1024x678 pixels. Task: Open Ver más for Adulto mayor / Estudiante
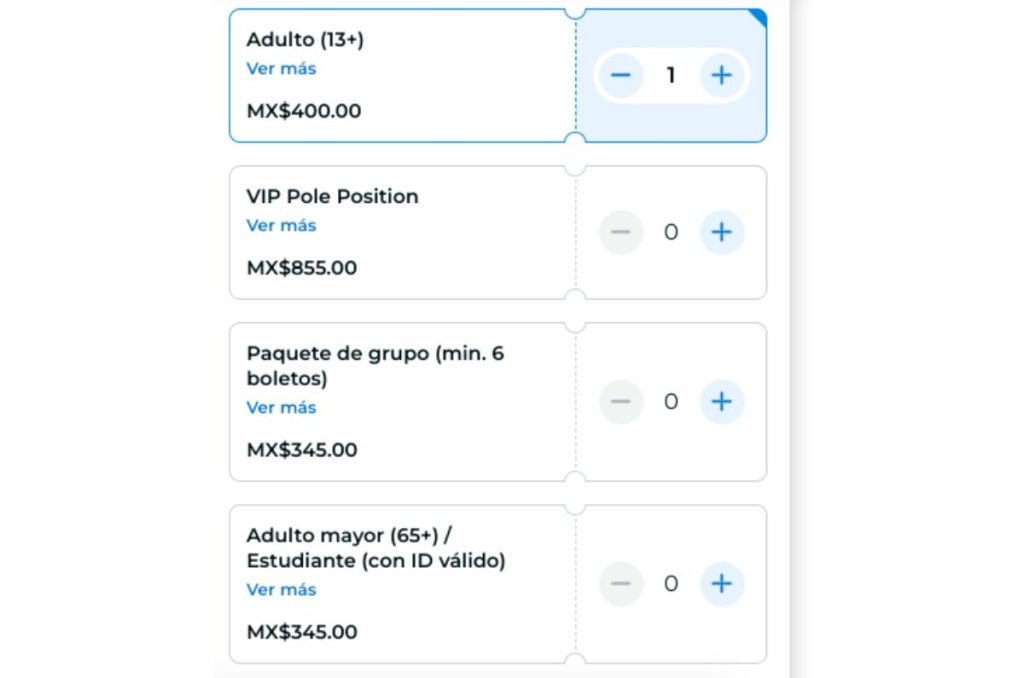coord(281,590)
